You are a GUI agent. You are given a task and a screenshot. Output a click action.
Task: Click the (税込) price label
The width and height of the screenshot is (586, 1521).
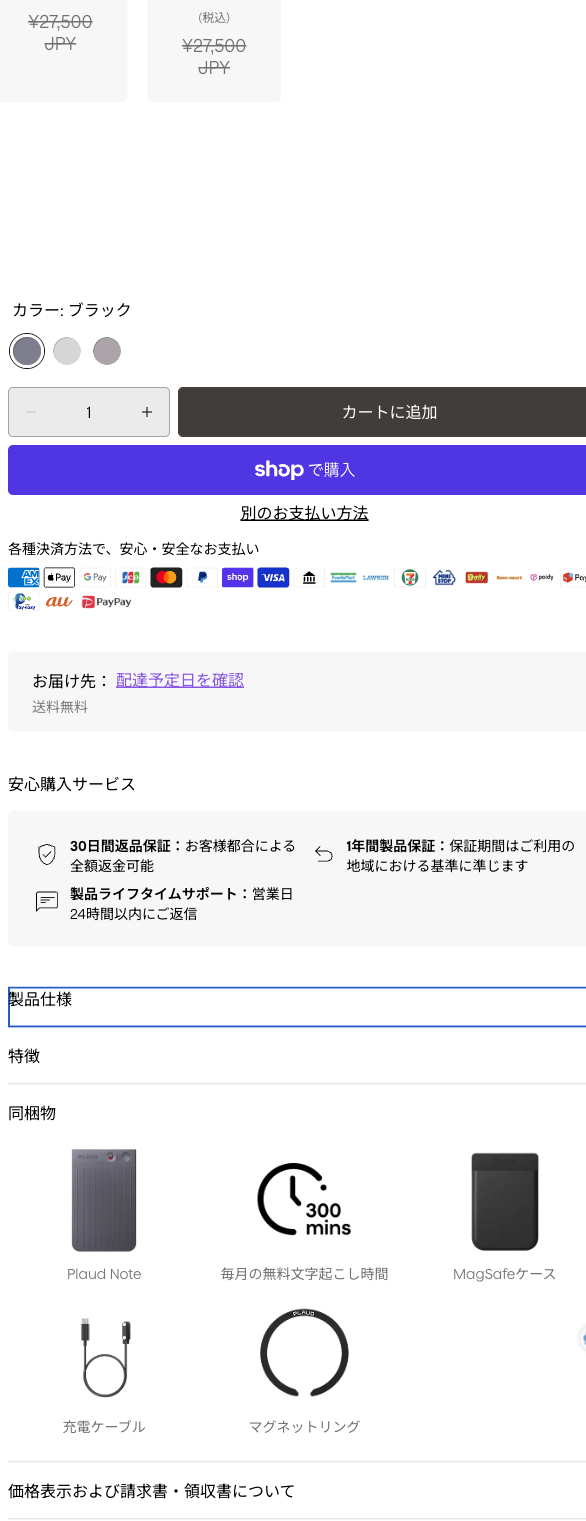pos(214,18)
